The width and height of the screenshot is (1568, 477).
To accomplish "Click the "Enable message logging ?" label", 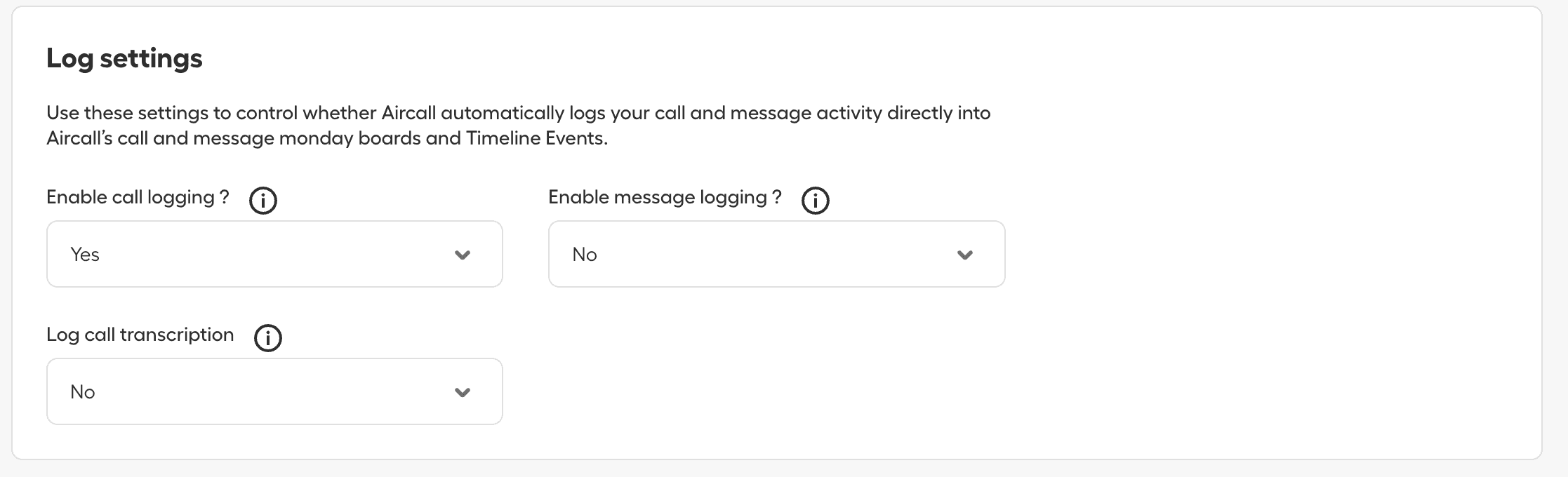I will pyautogui.click(x=664, y=198).
